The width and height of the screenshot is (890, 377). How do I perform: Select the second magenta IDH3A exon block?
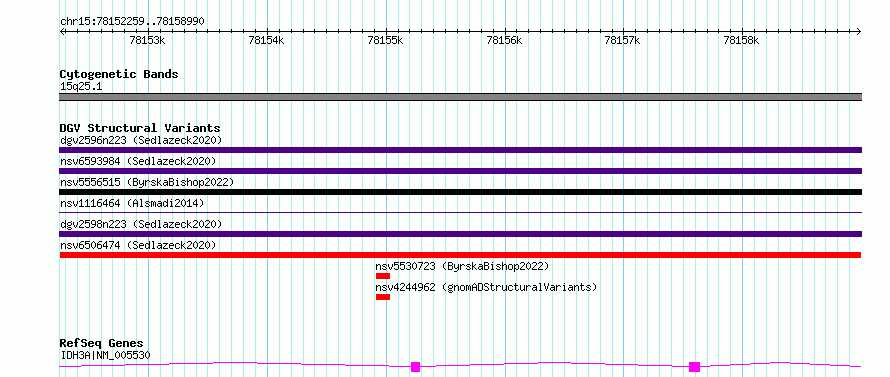[694, 367]
